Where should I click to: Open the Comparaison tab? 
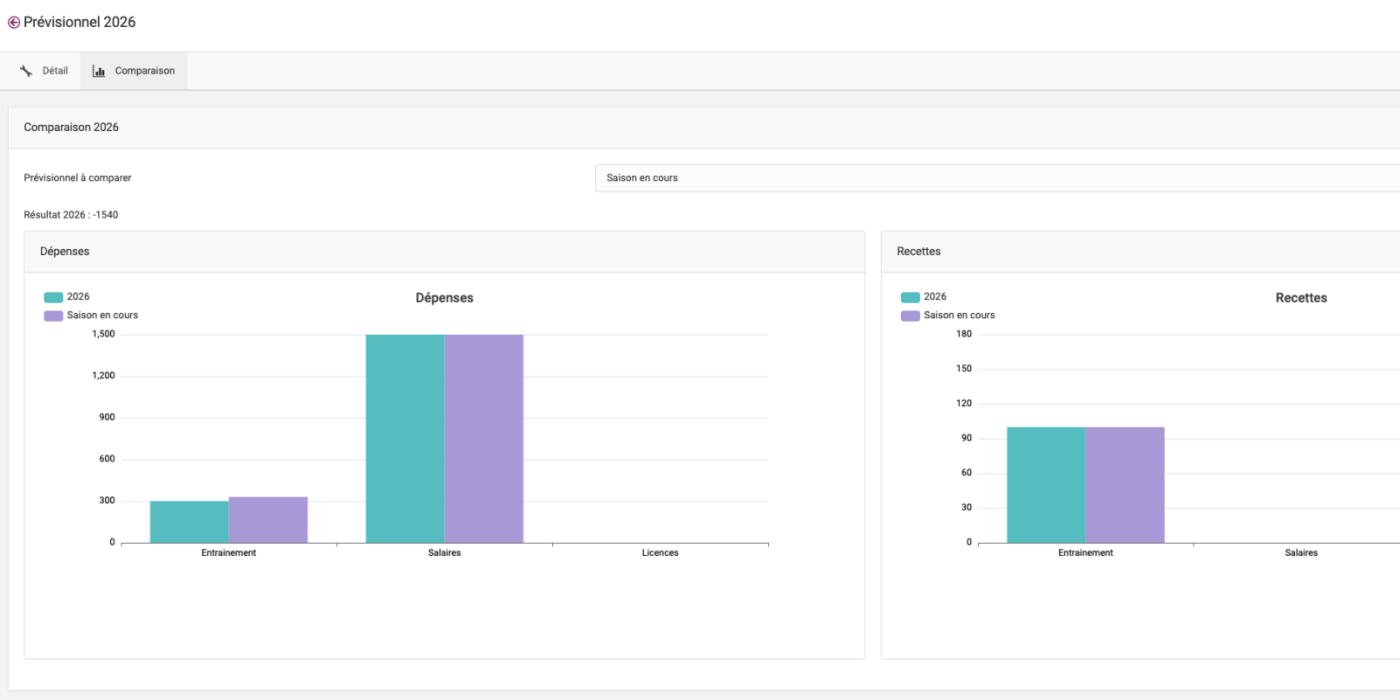(134, 71)
